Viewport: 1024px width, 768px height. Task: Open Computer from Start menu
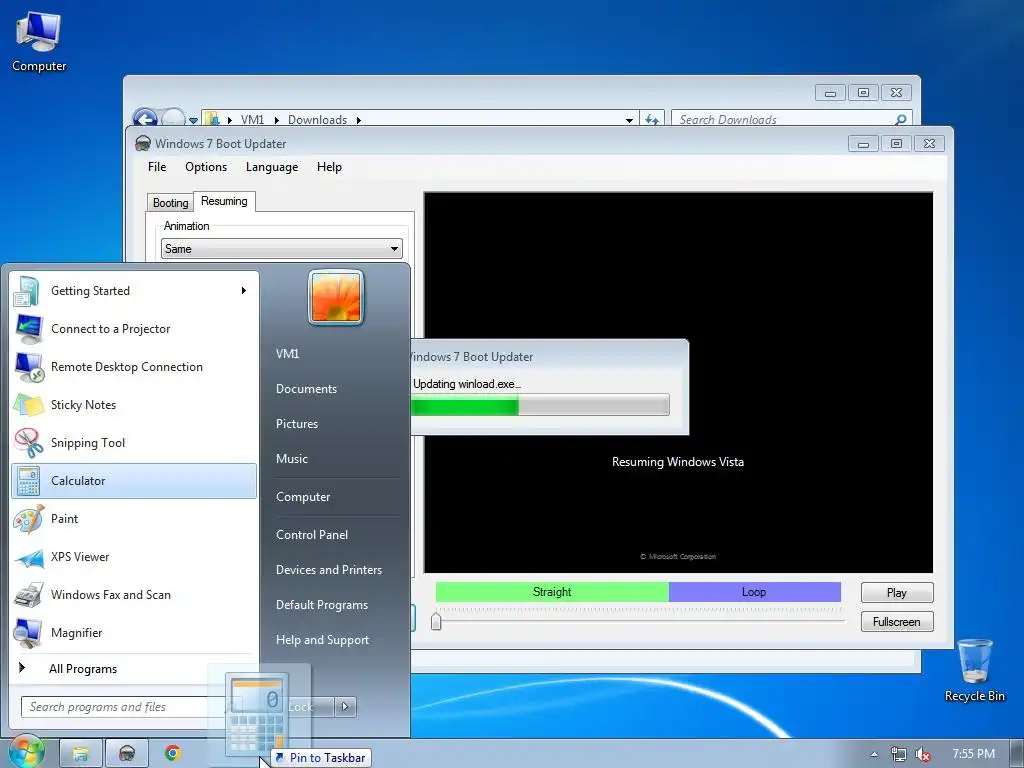click(303, 496)
